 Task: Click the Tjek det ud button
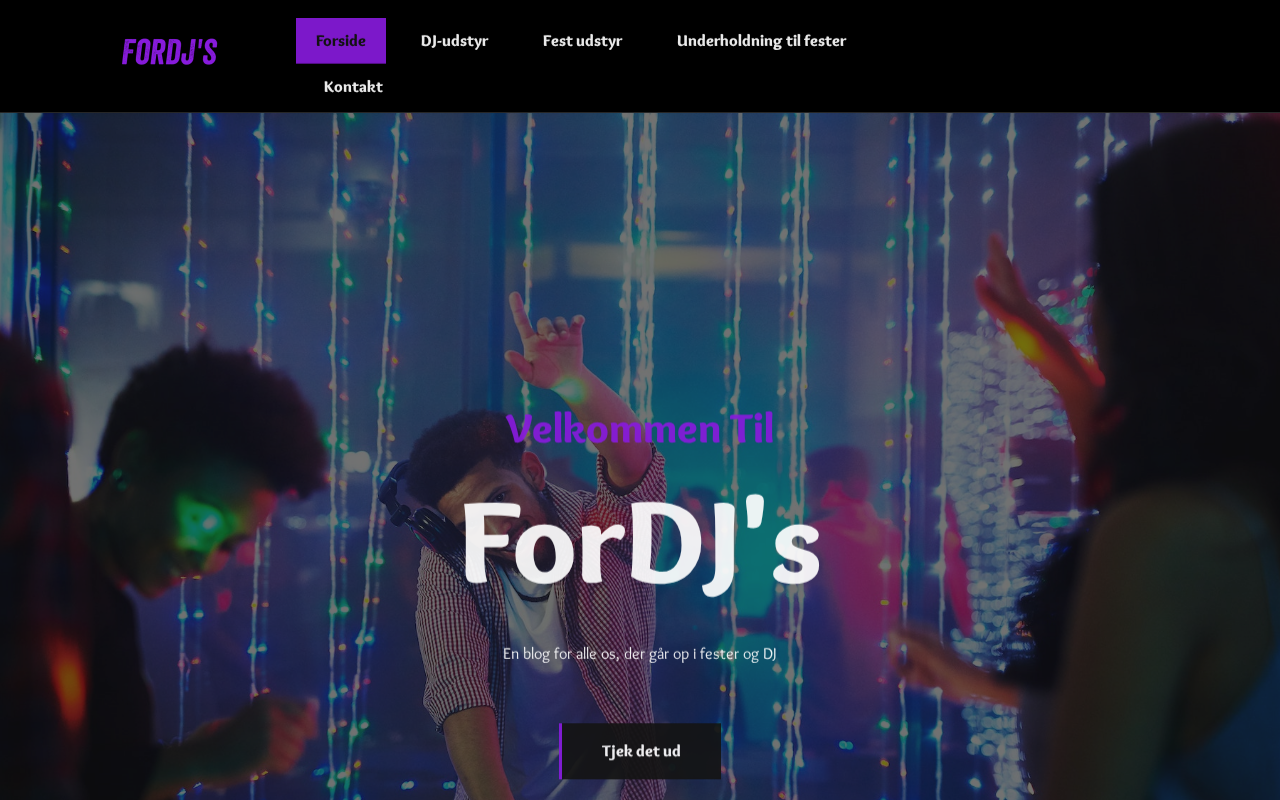(641, 751)
